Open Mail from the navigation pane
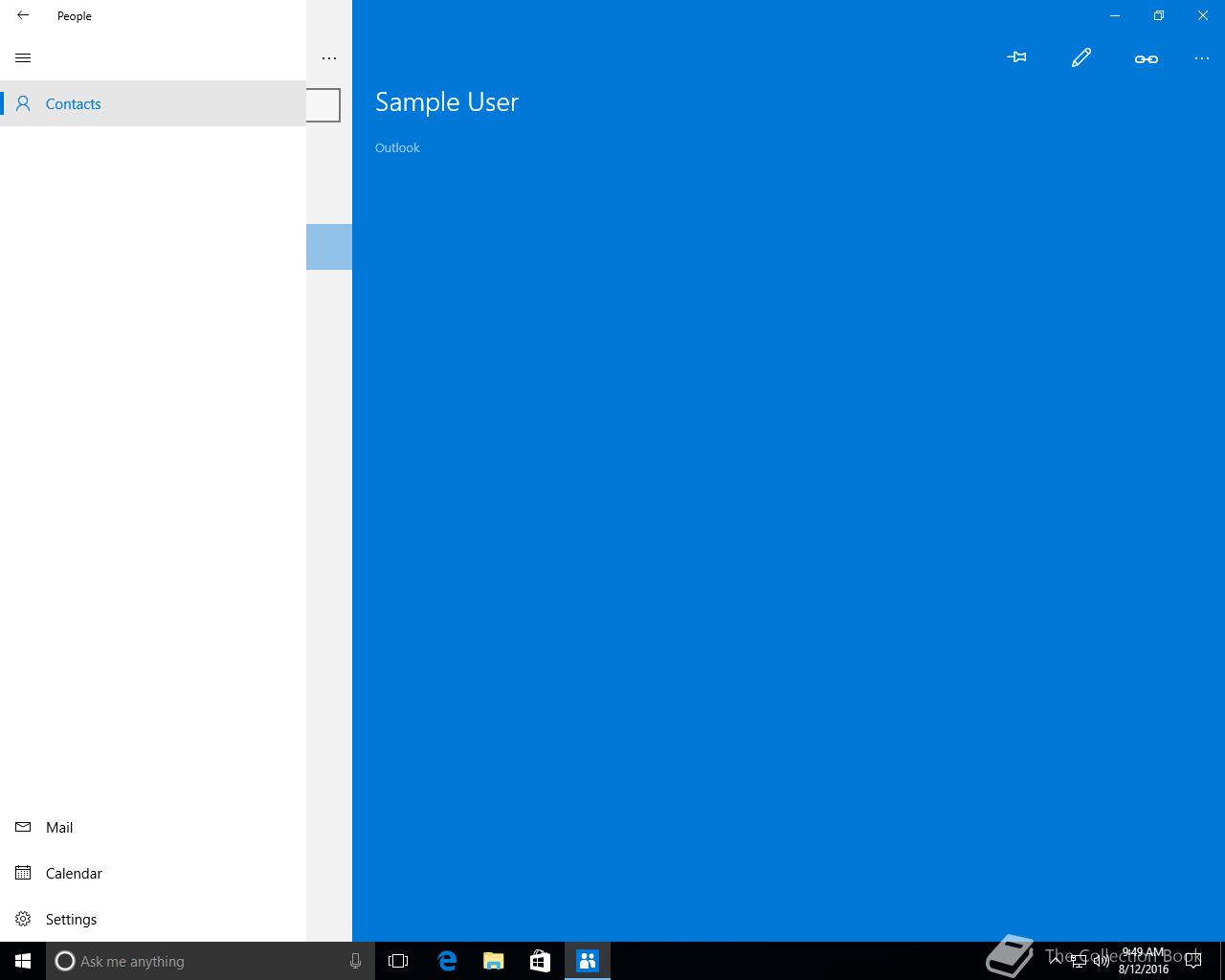 (x=153, y=827)
